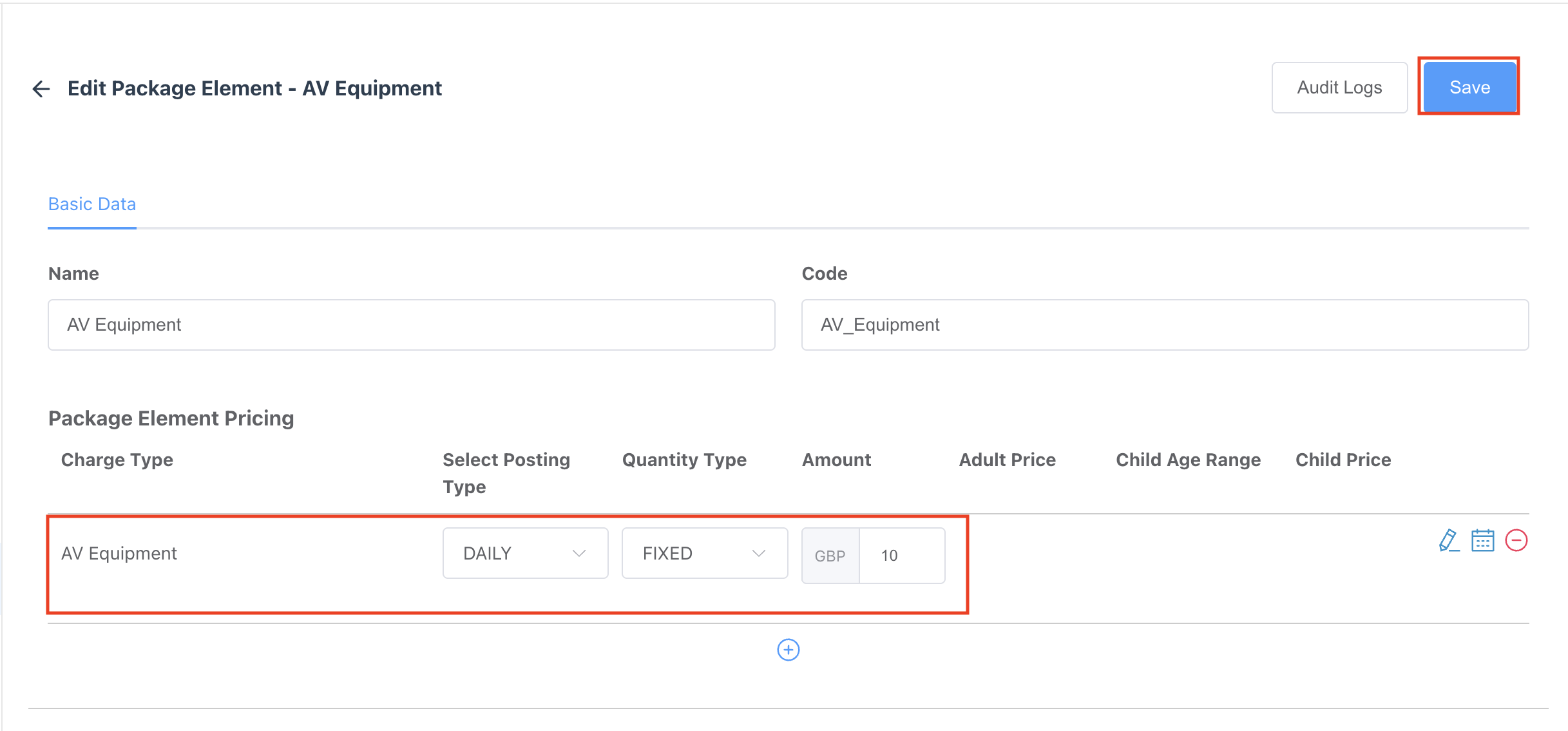Navigate back using the back arrow
This screenshot has height=731, width=1568.
pos(40,88)
